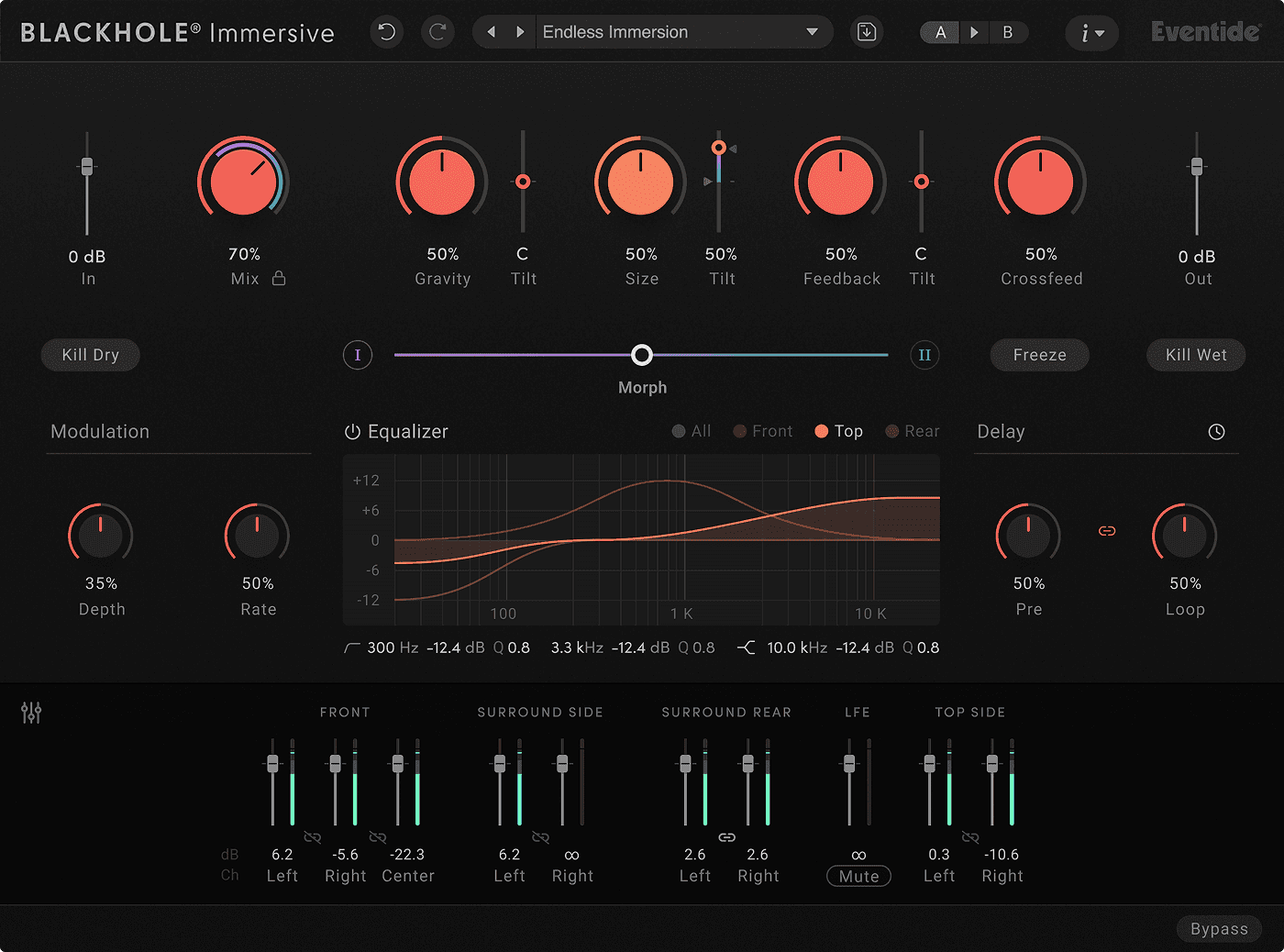Toggle Front Right-Center link icon

click(x=377, y=837)
